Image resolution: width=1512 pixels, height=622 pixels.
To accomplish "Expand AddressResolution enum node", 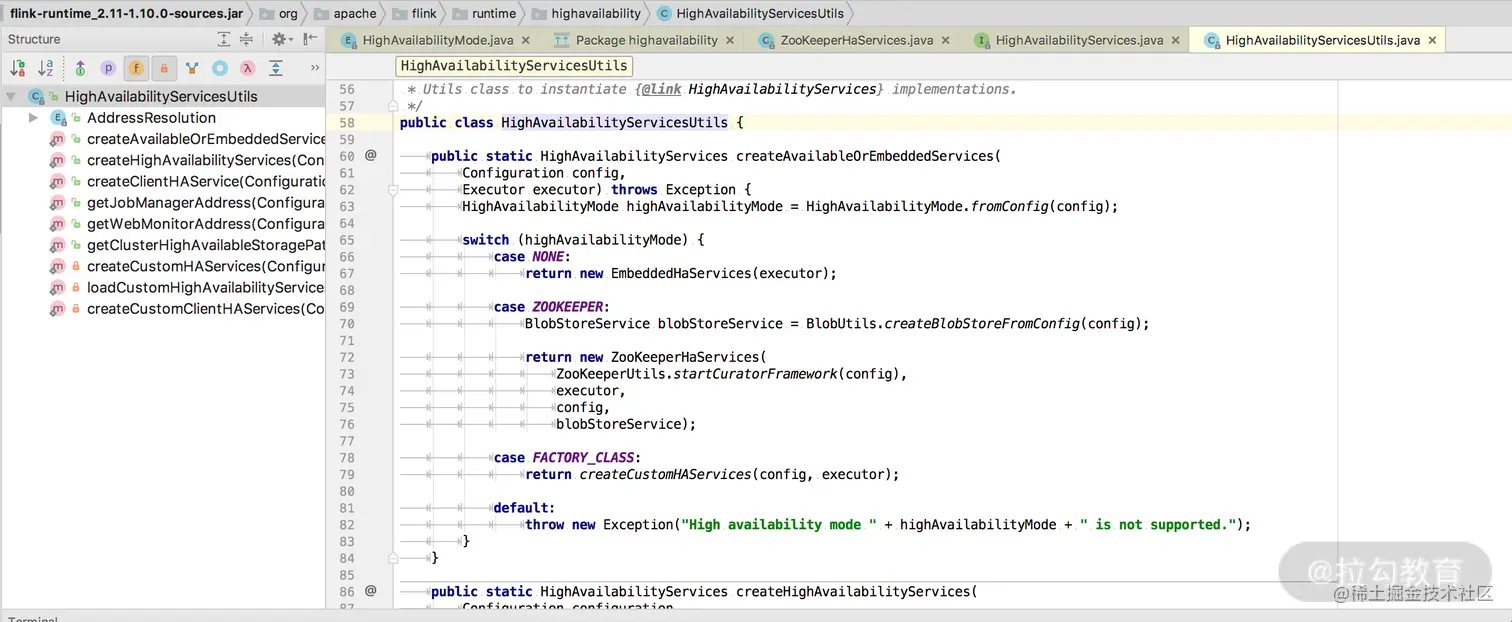I will click(33, 118).
